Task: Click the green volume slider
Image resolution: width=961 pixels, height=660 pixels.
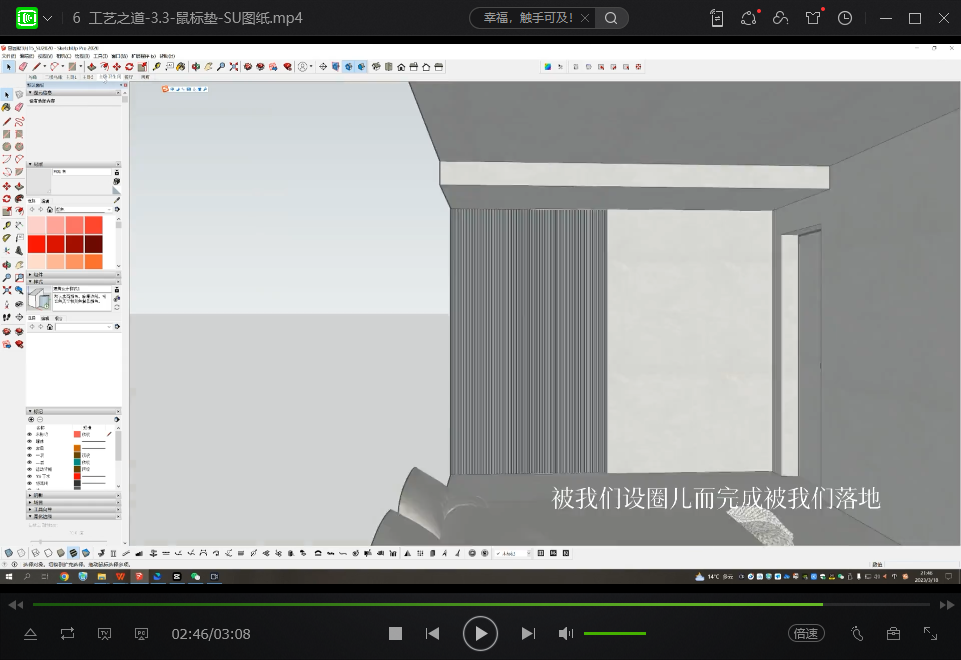Action: (x=614, y=633)
